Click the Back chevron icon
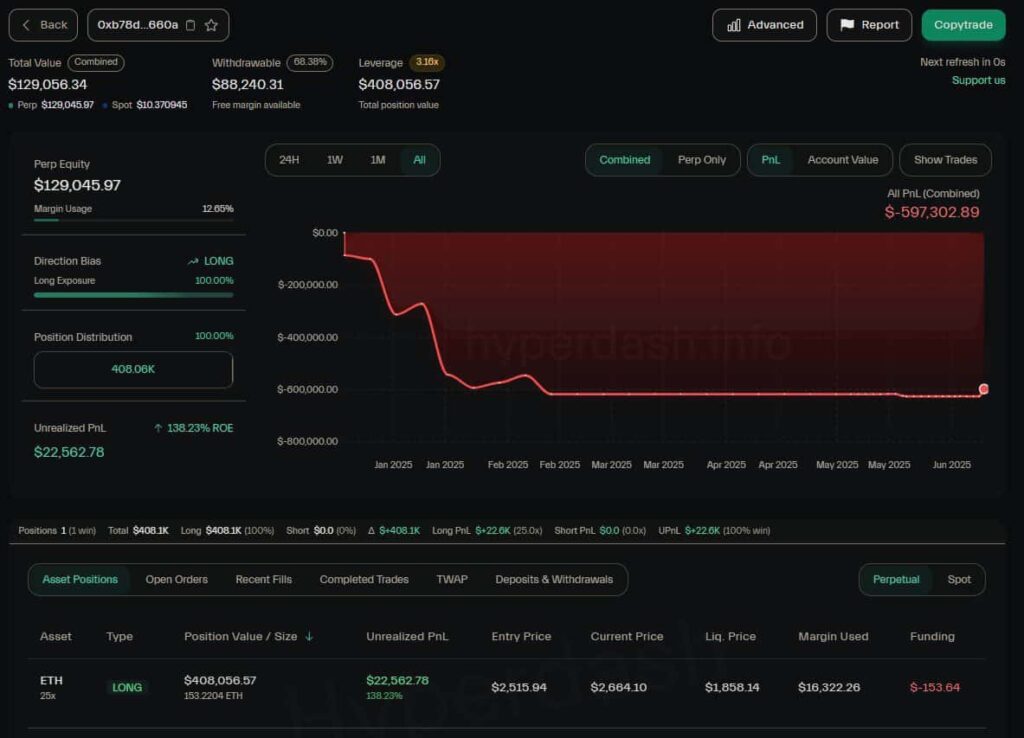 click(x=27, y=24)
